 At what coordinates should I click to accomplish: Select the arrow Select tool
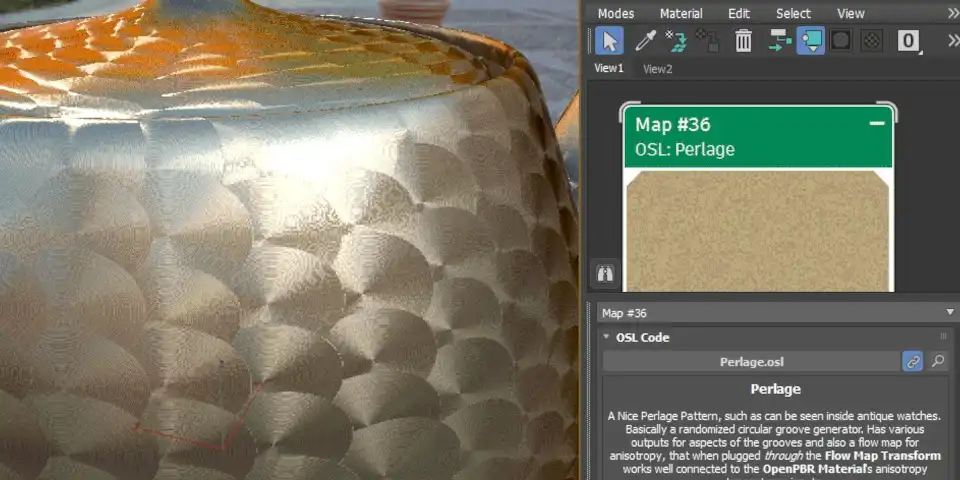pyautogui.click(x=609, y=41)
